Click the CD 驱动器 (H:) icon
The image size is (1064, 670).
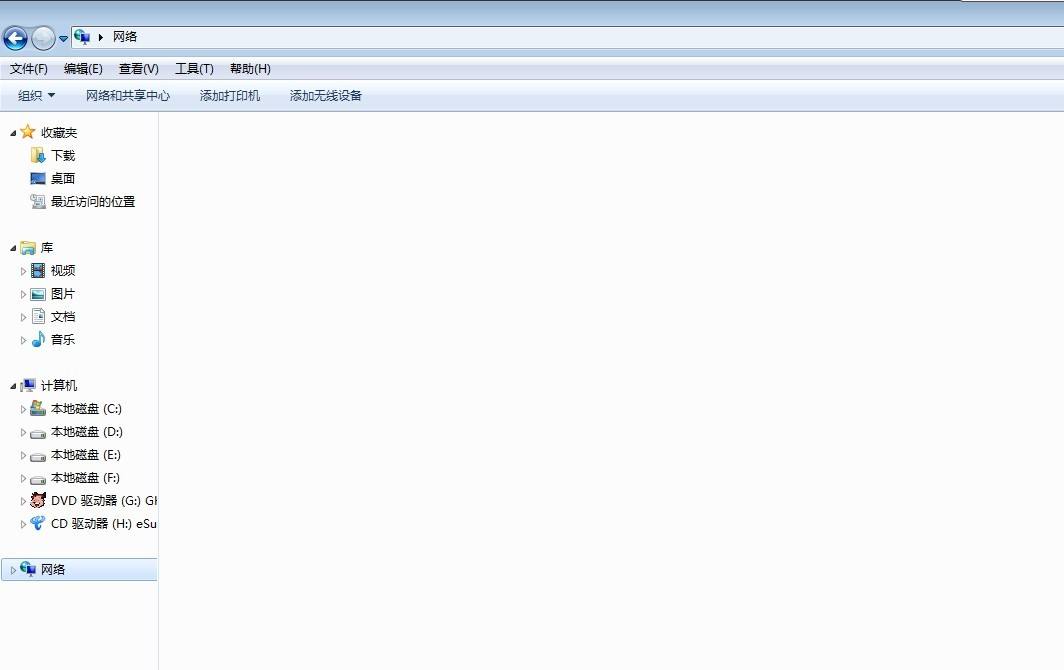(38, 523)
